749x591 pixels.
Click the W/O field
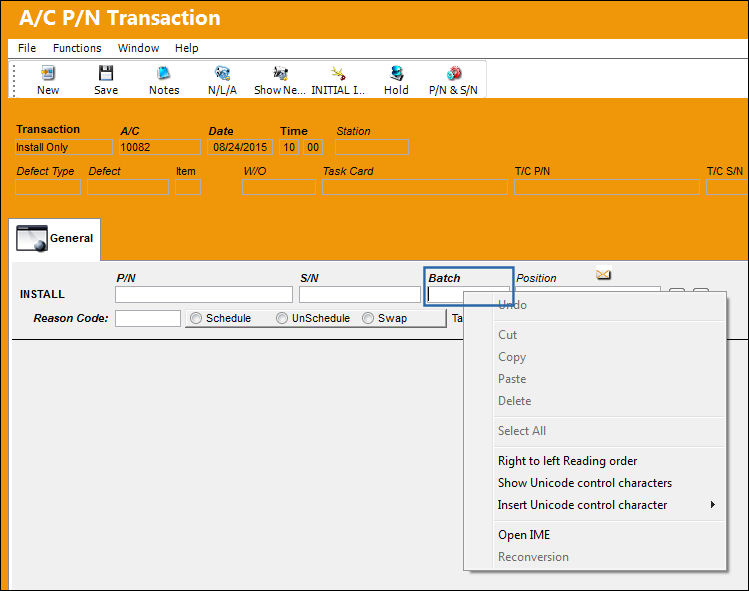[278, 187]
